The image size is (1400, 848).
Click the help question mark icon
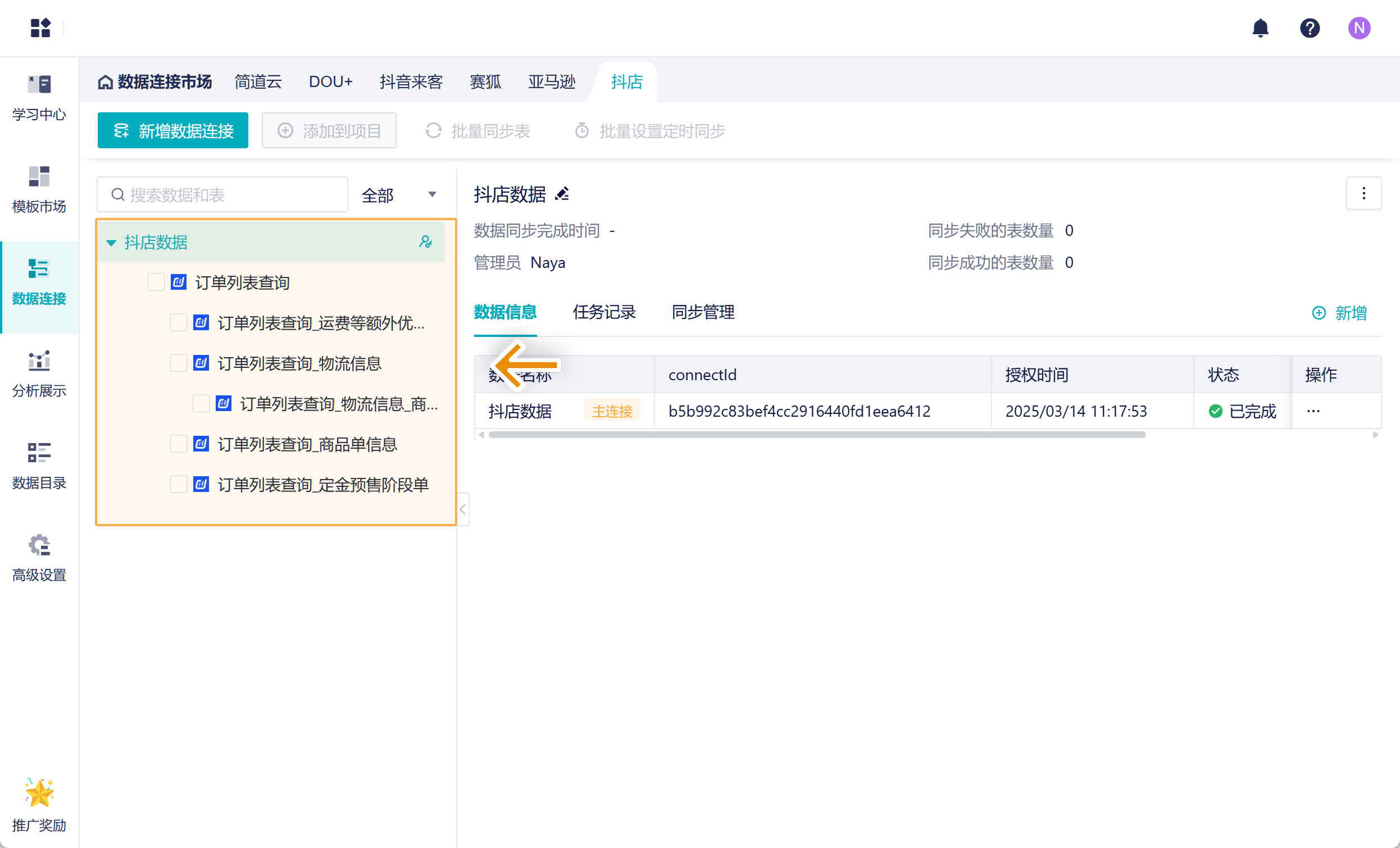tap(1309, 28)
